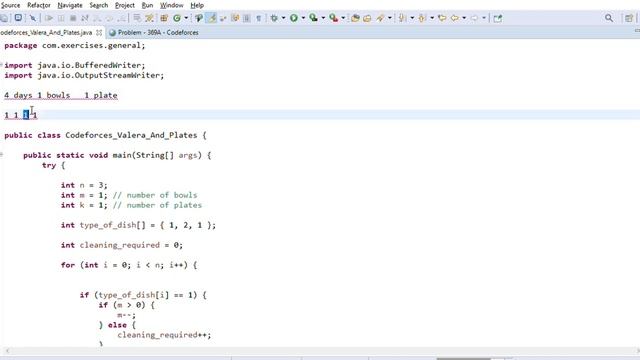The width and height of the screenshot is (640, 360).
Task: Open the Coverage dropdown arrow
Action: click(323, 18)
